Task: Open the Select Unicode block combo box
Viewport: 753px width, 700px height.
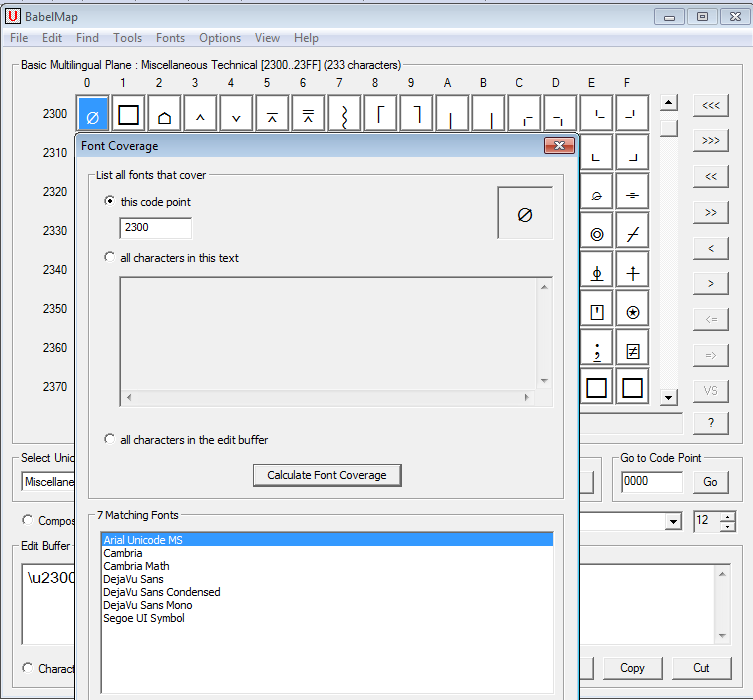Action: pos(48,482)
